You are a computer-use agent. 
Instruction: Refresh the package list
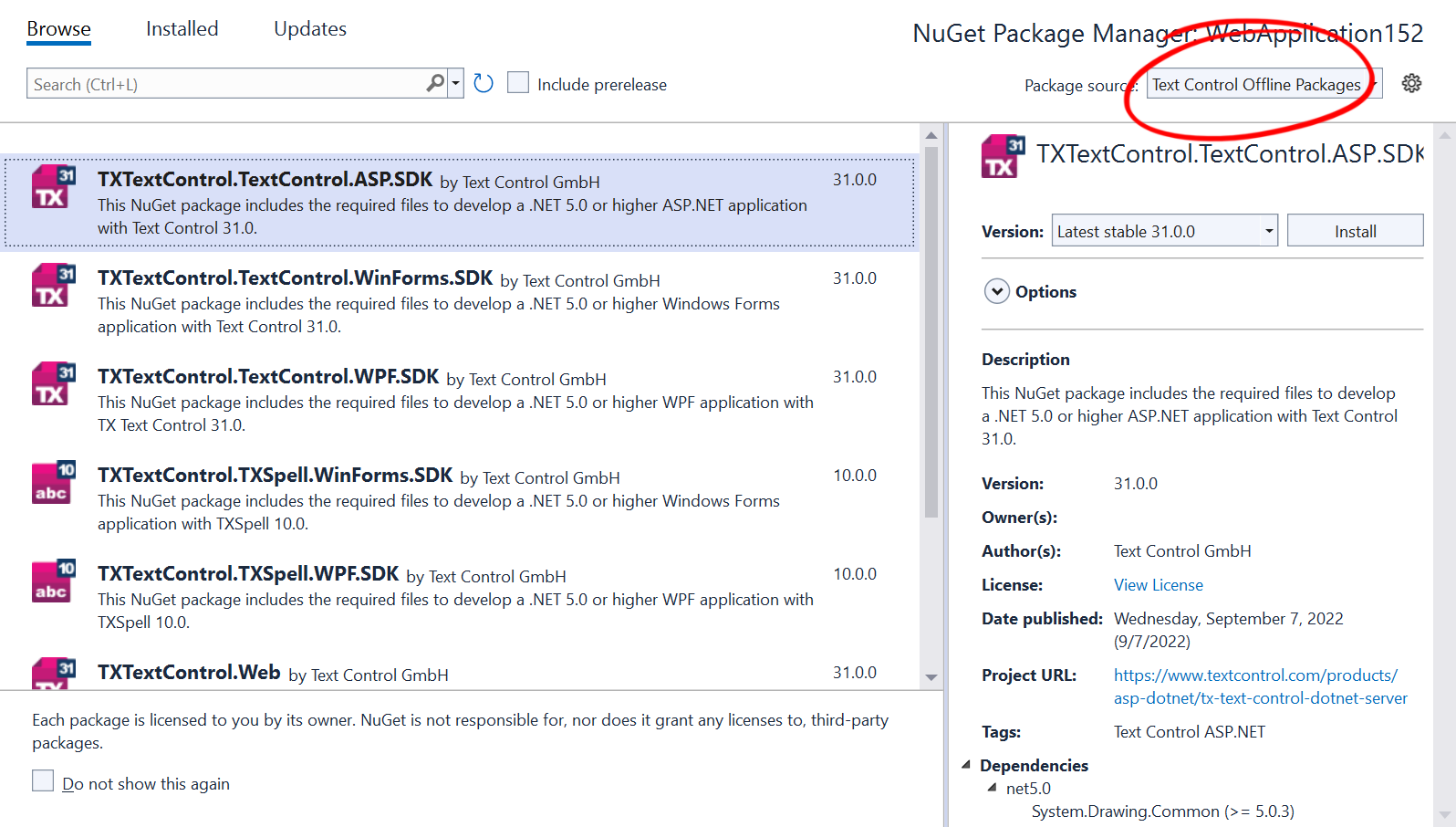(x=484, y=84)
